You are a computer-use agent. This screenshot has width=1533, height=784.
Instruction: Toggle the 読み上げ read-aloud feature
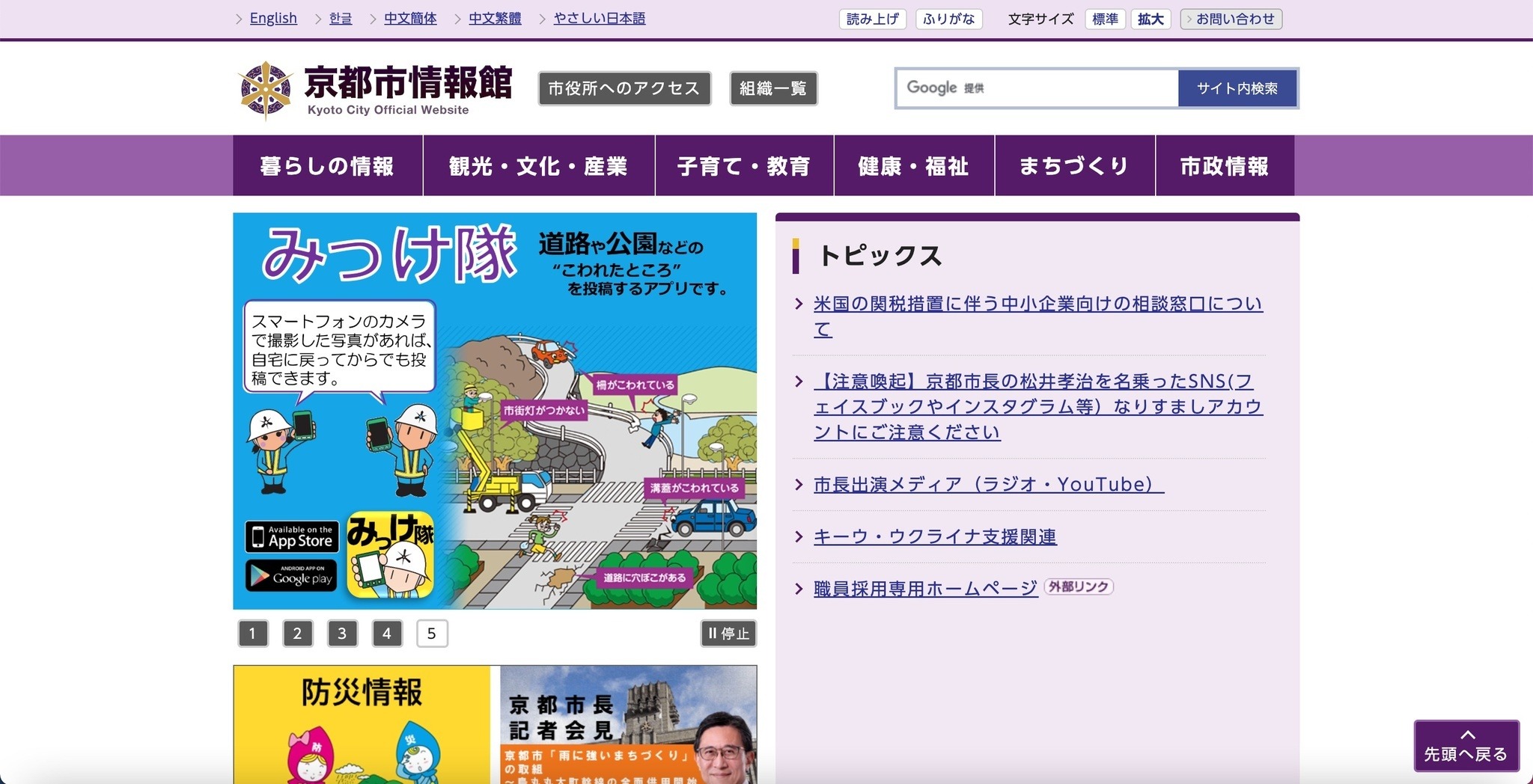(x=872, y=19)
